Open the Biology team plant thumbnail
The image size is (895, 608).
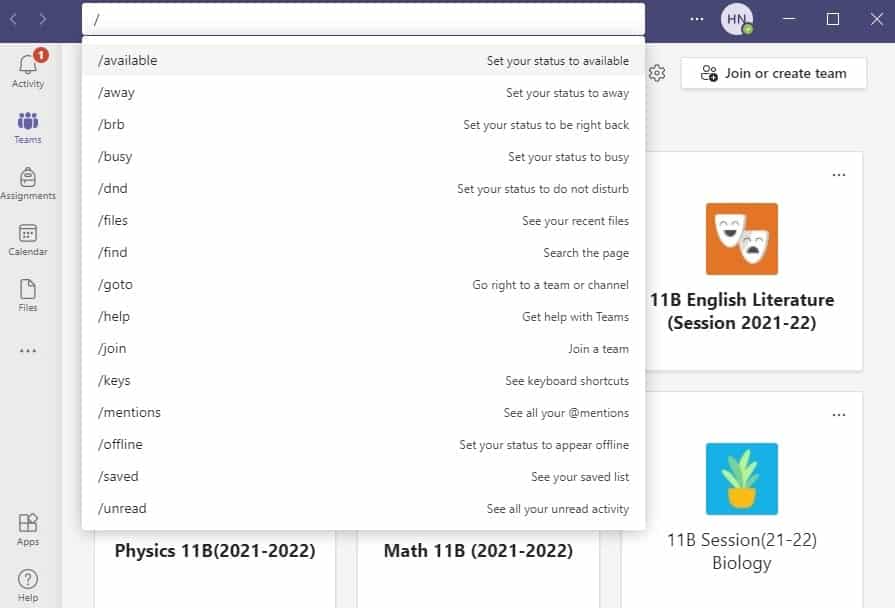click(x=741, y=479)
